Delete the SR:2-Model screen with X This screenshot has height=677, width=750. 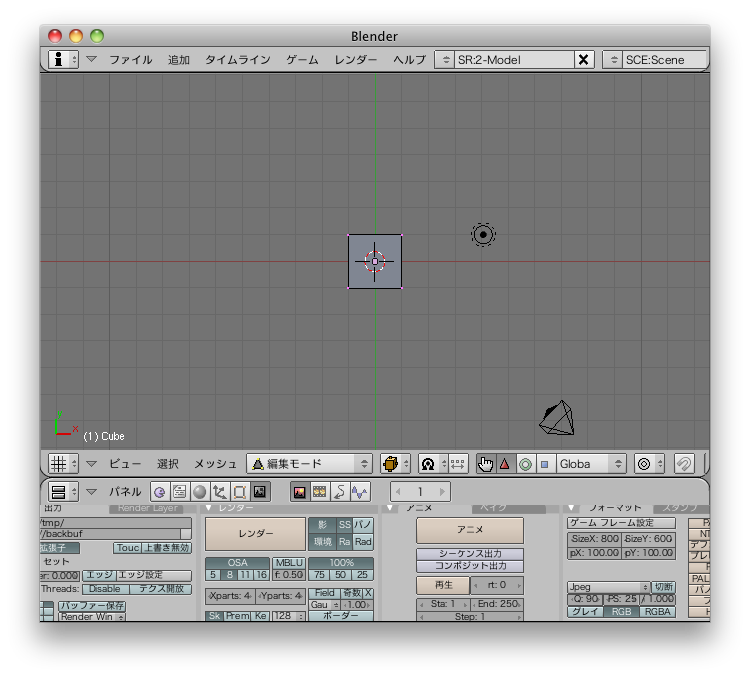click(x=584, y=60)
